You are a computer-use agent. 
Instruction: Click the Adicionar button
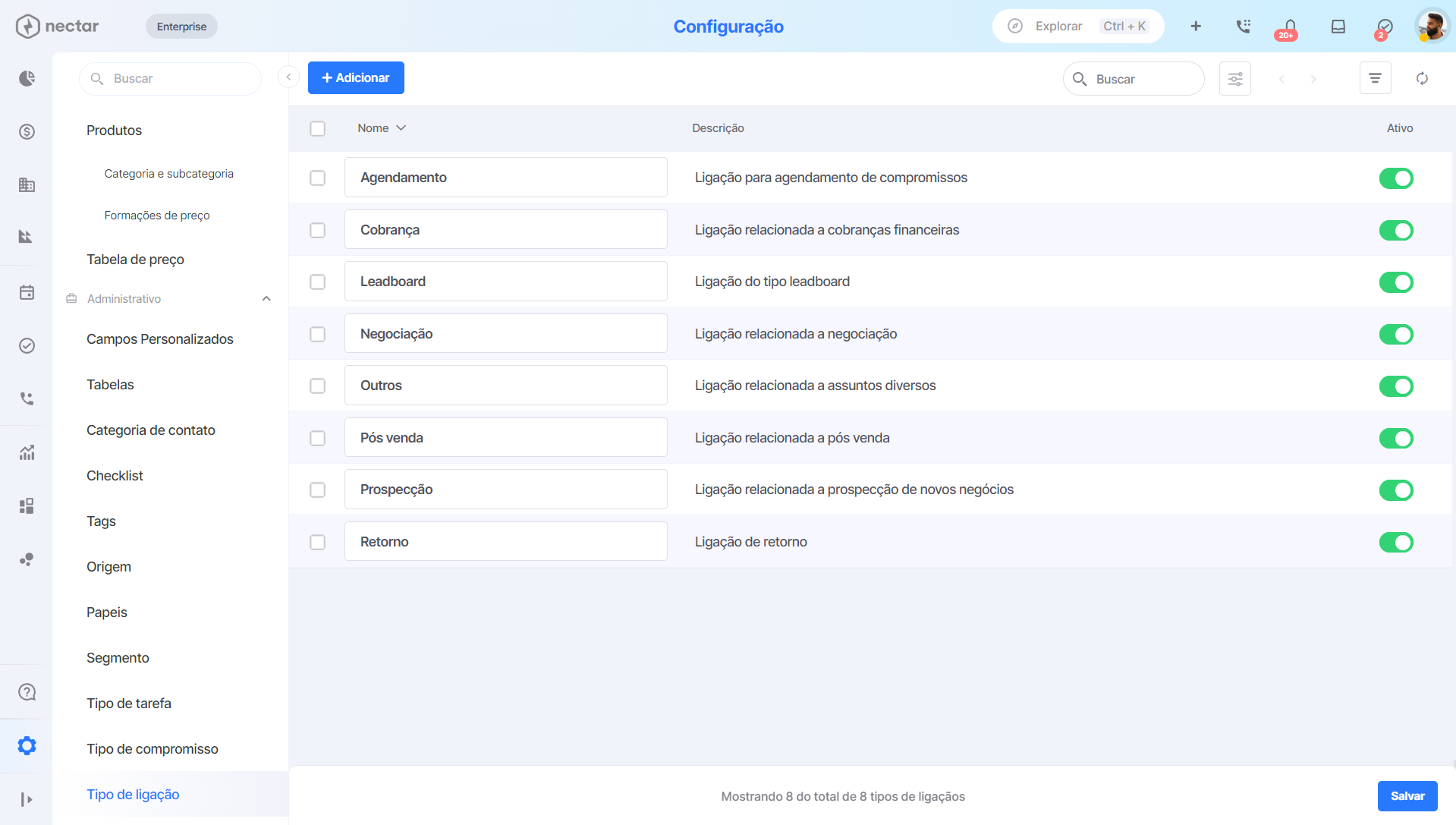pos(356,77)
